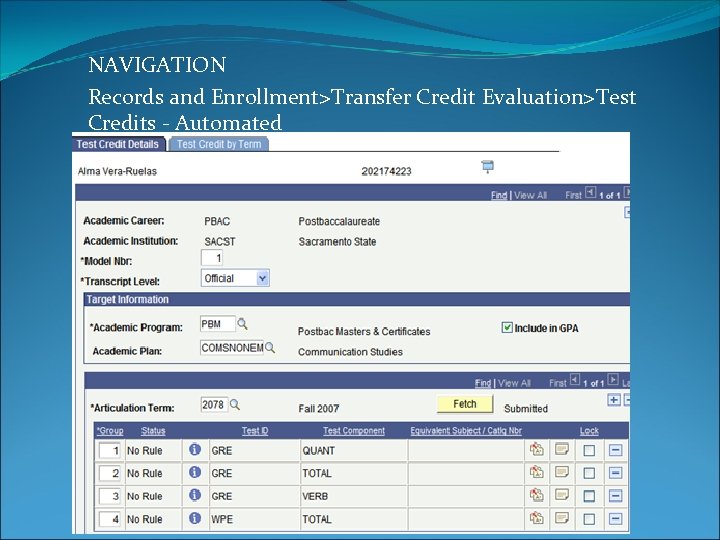Click Find link in articulation term bar

483,383
